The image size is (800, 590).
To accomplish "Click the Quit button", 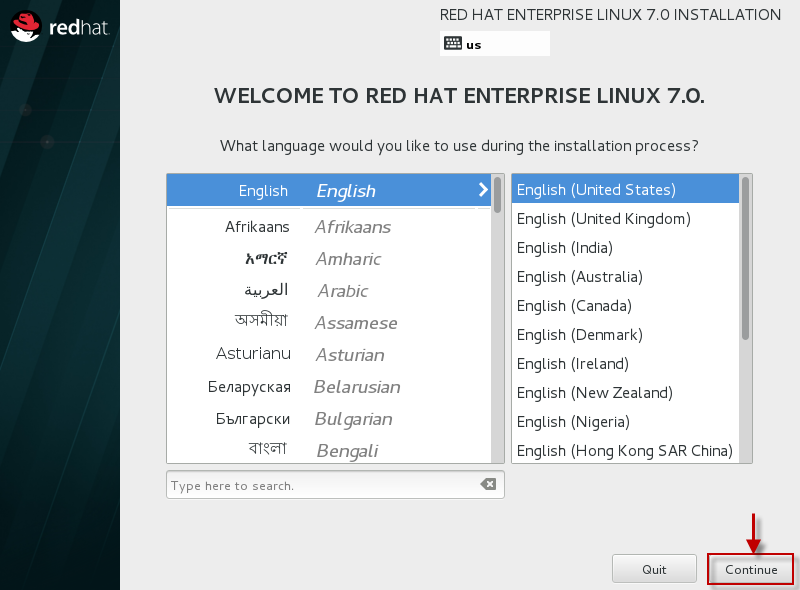I will [x=654, y=569].
